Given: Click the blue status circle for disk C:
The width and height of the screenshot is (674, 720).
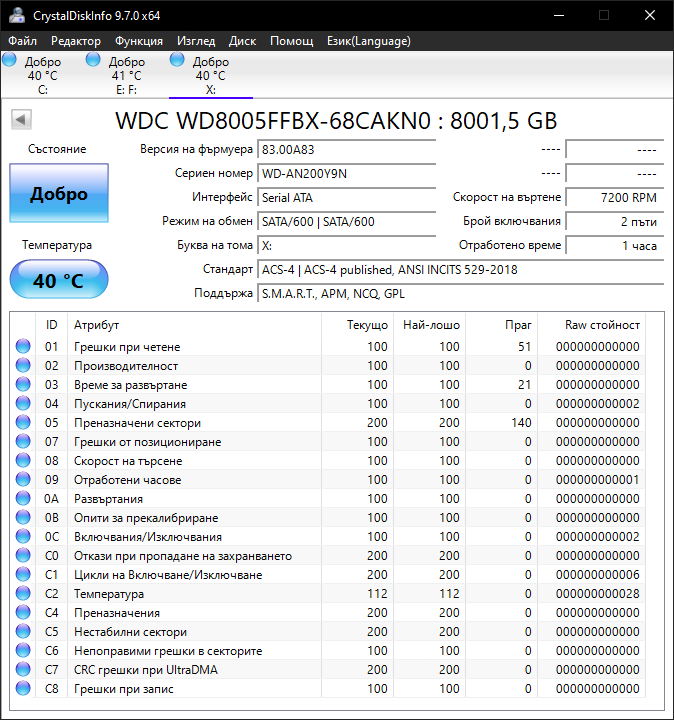Looking at the screenshot, I should (x=9, y=59).
